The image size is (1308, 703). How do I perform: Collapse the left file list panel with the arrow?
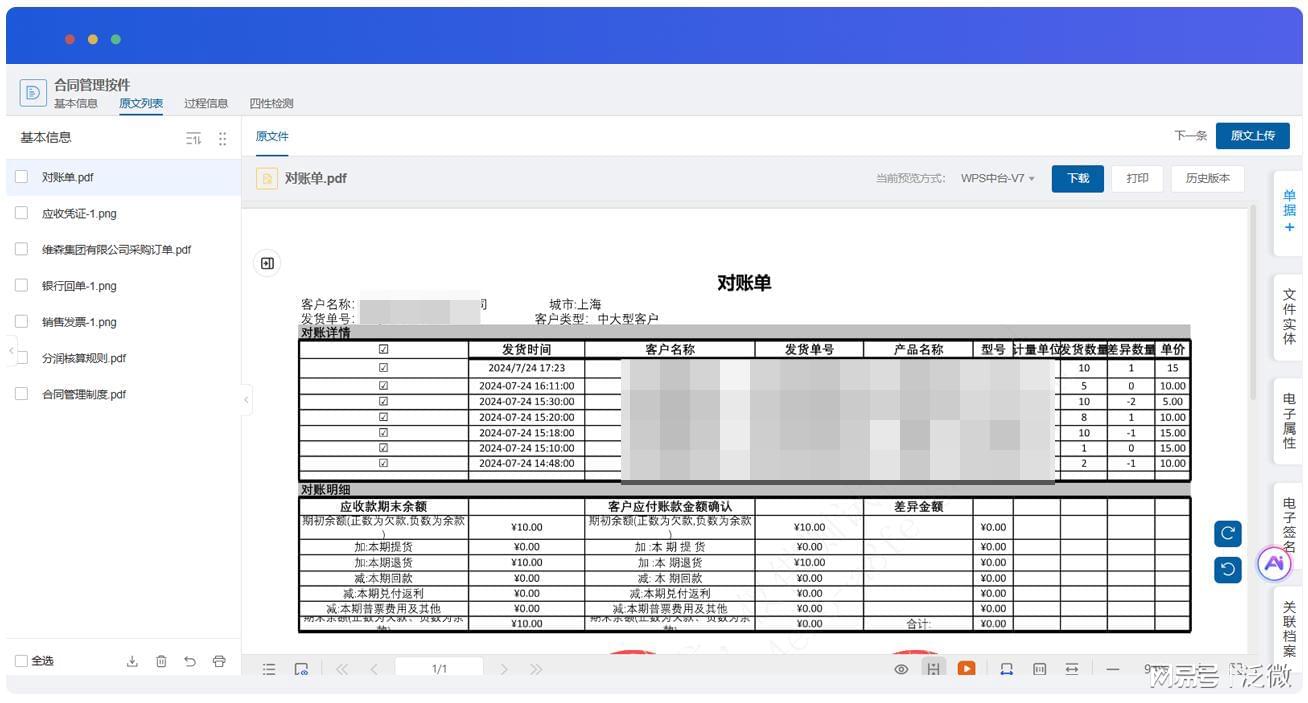click(246, 400)
